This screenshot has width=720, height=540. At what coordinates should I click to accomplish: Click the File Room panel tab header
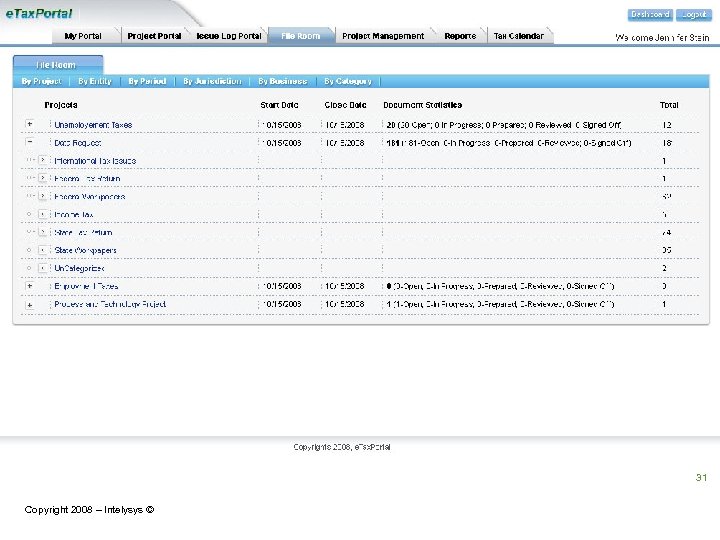click(58, 65)
